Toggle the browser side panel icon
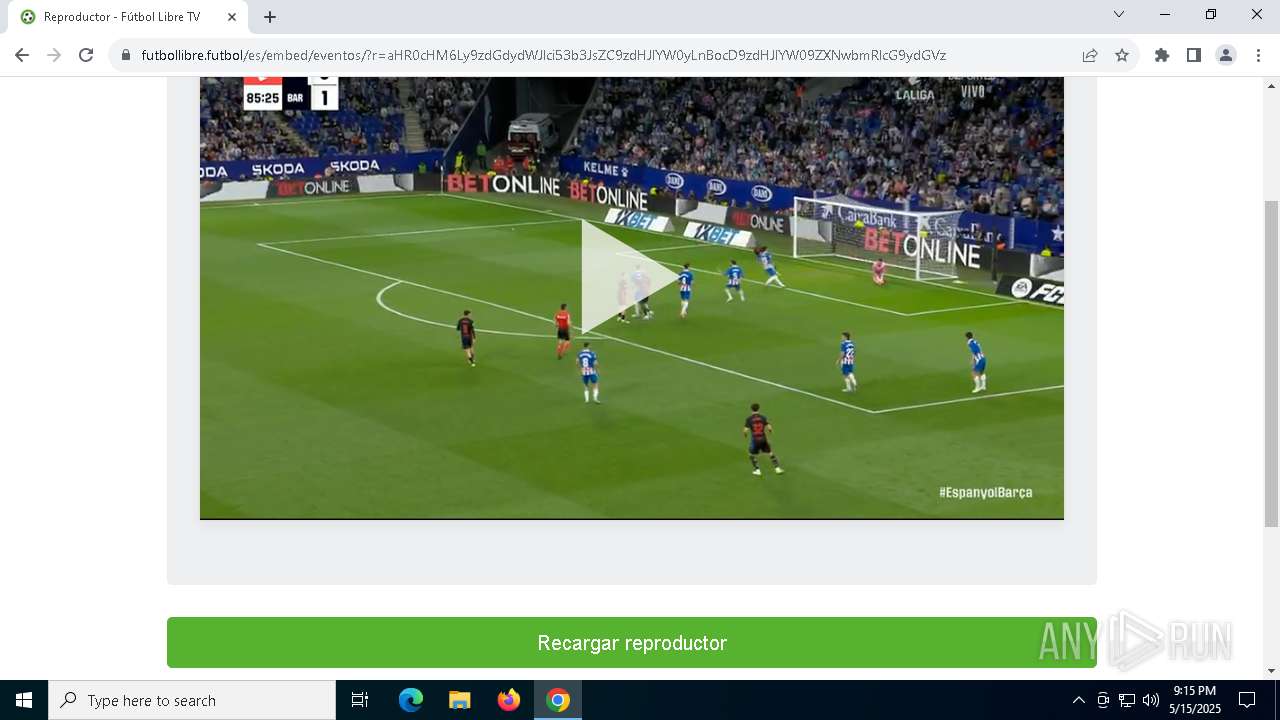1280x720 pixels. pos(1194,55)
